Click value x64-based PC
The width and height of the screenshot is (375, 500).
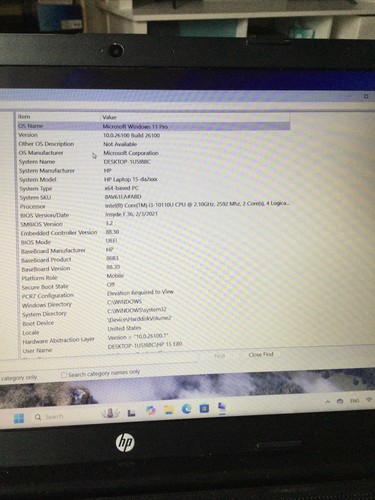[x=121, y=188]
